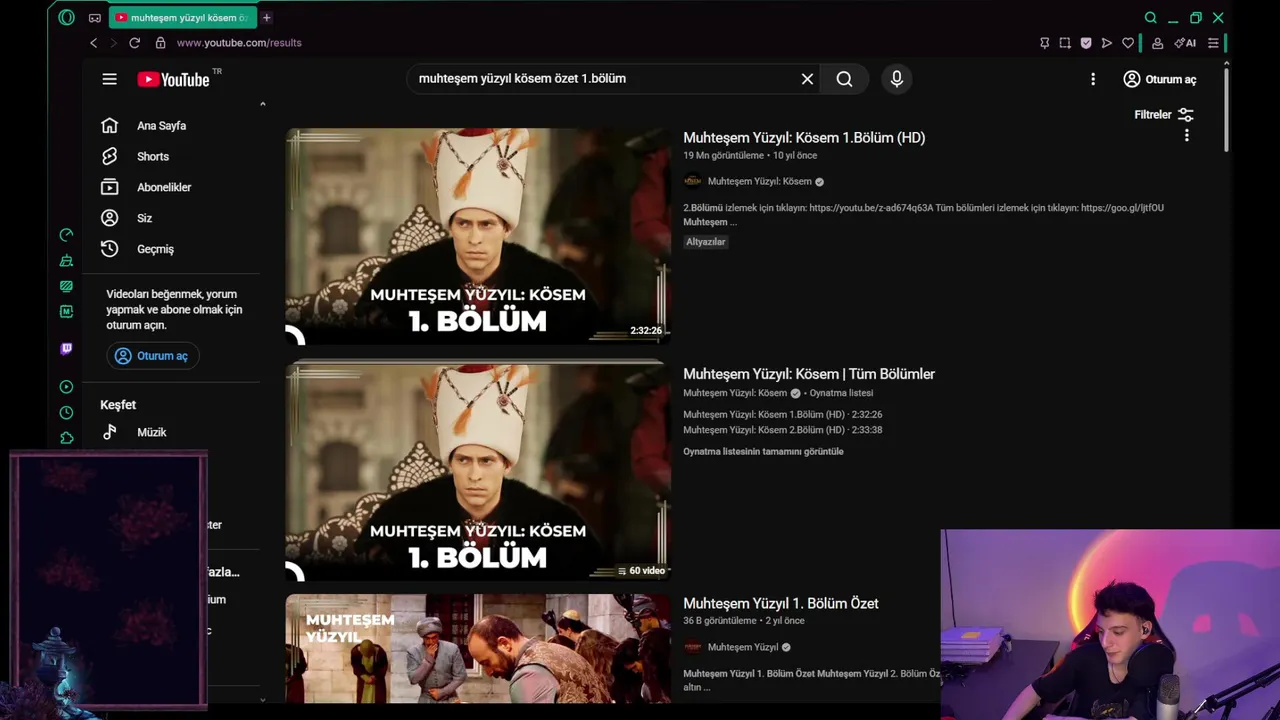Open Muhteşem Yüzyıl: Kösem | Tüm Bölümler playlist
Viewport: 1280px width, 720px height.
point(809,374)
